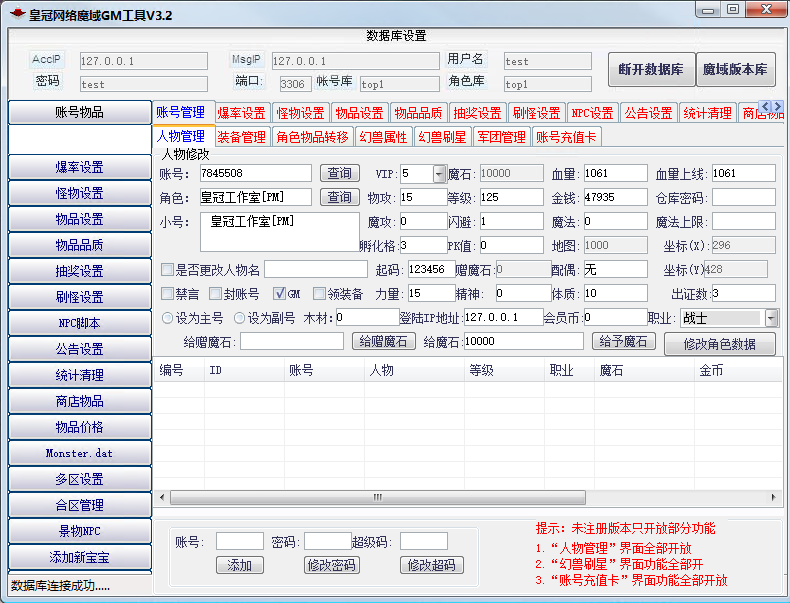Enable the 禁言 checkbox
This screenshot has height=603, width=790.
168,294
